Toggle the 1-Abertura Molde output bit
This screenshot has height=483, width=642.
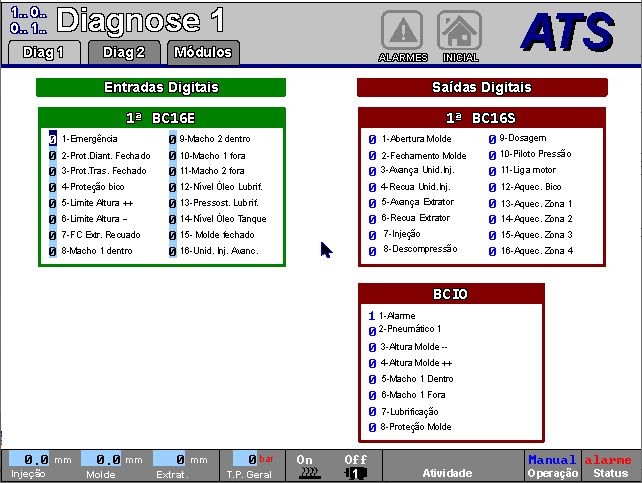[372, 140]
